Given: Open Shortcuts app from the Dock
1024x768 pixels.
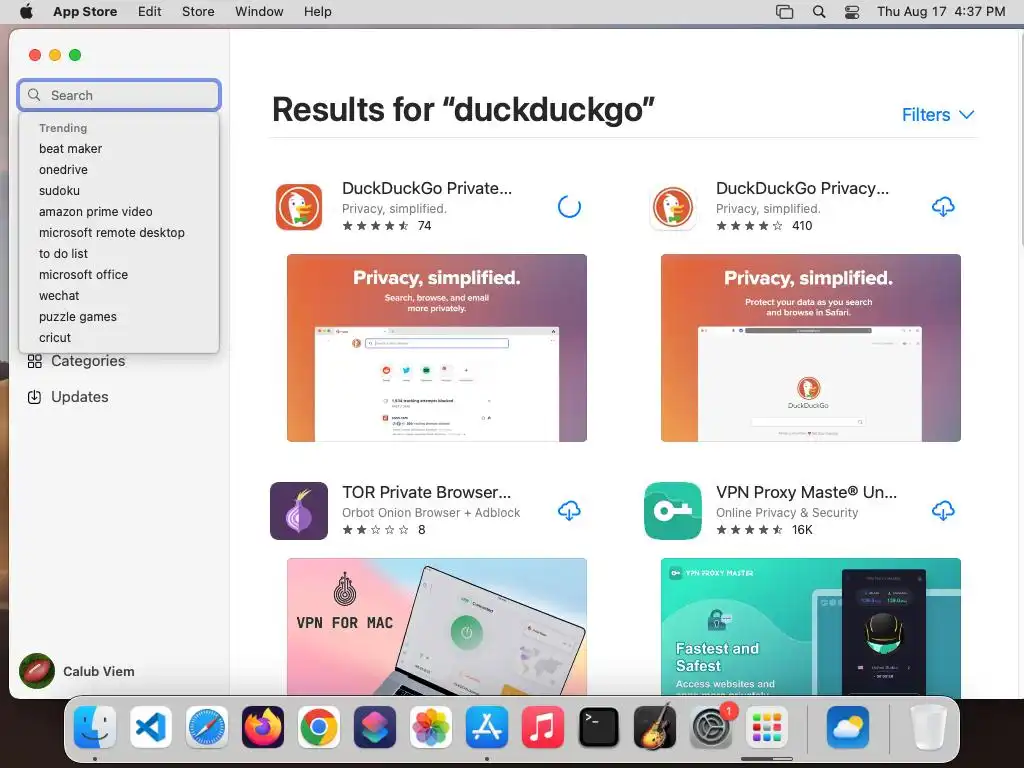Looking at the screenshot, I should [375, 727].
